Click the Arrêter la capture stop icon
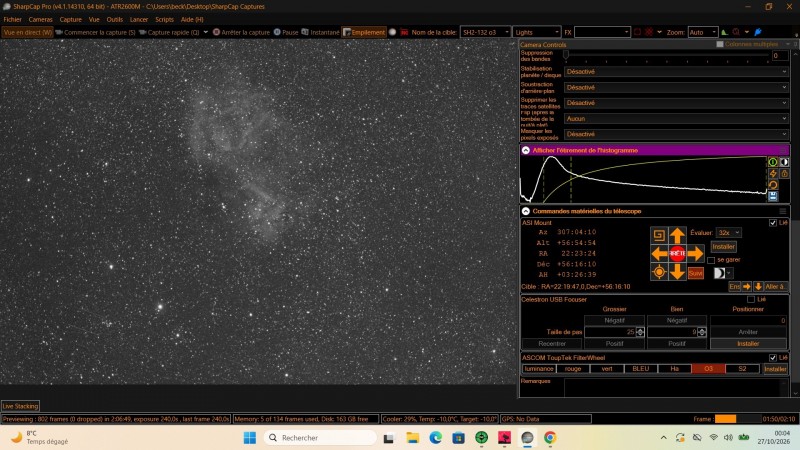Viewport: 800px width, 450px height. (216, 32)
